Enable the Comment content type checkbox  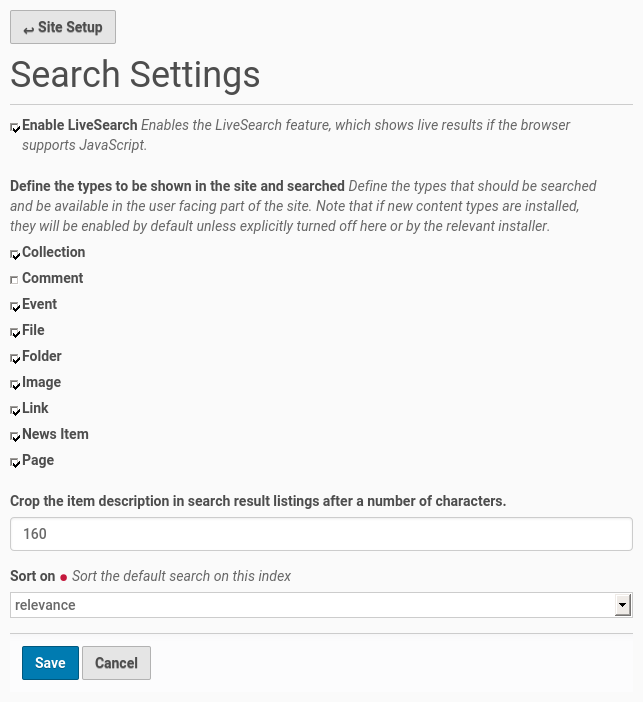click(x=15, y=280)
